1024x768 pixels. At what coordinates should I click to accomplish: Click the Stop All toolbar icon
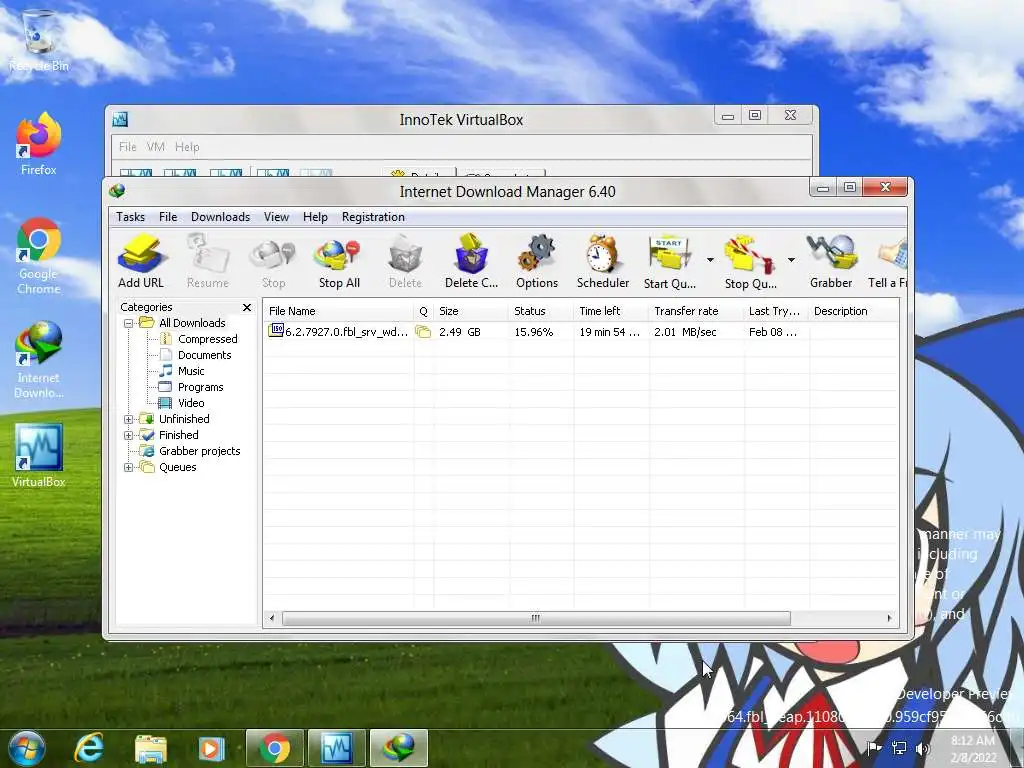(339, 262)
